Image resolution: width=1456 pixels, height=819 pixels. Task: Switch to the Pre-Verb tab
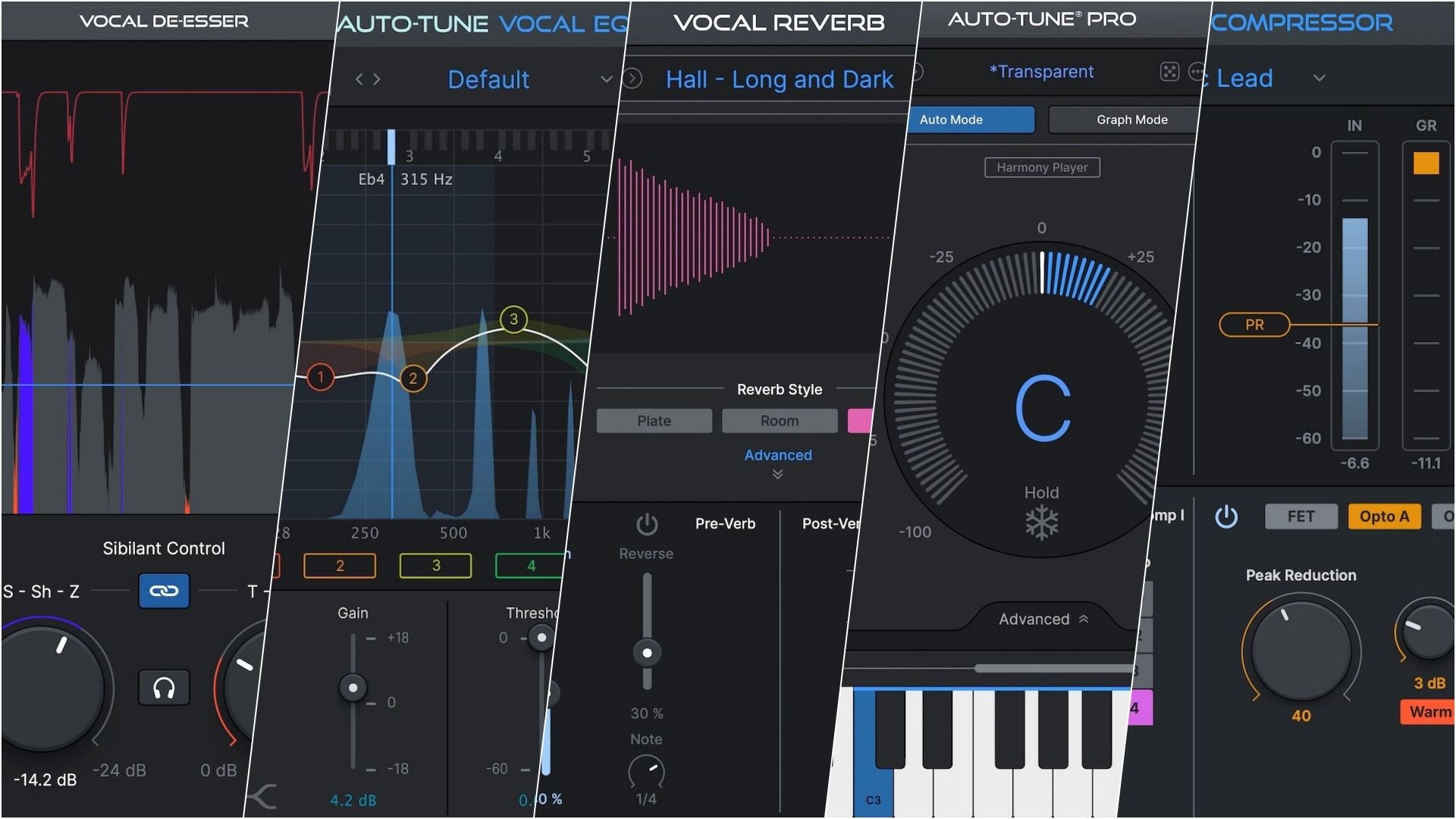pos(725,523)
